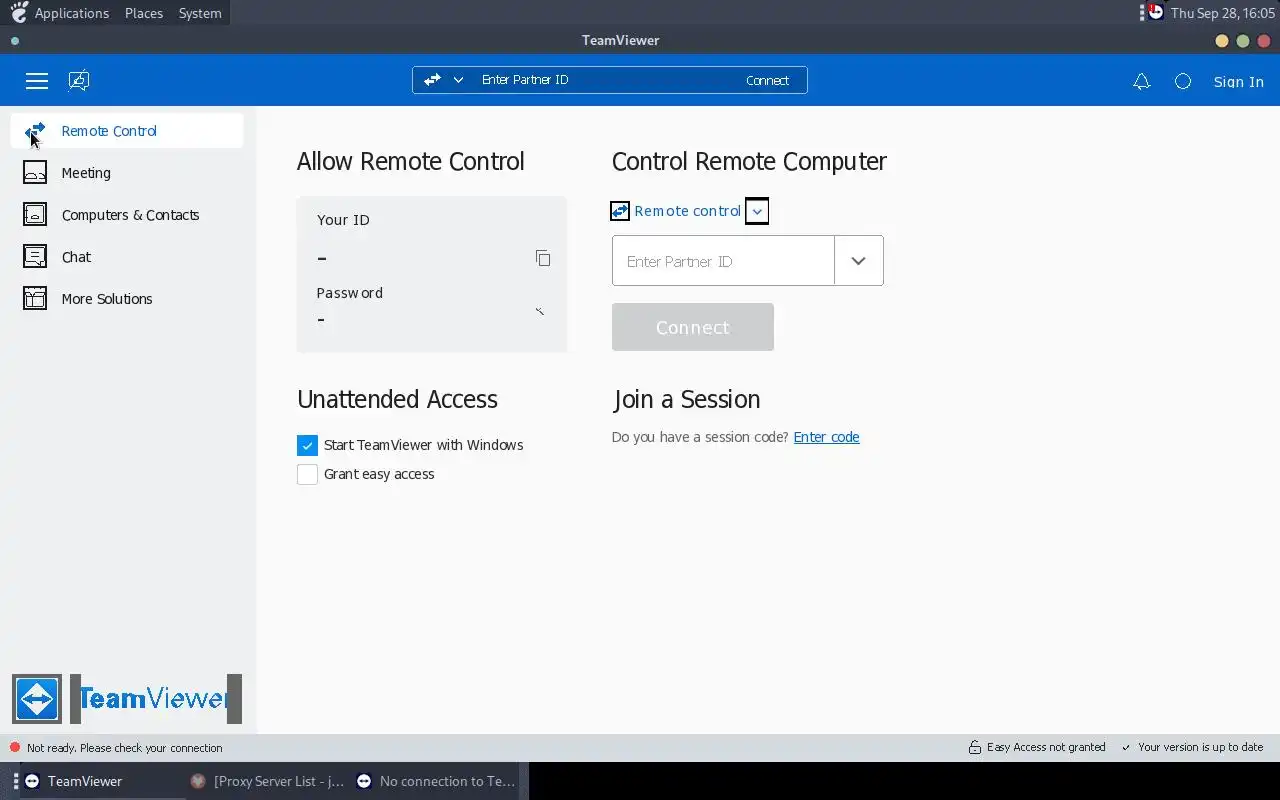Viewport: 1280px width, 800px height.
Task: Click the More Solutions sidebar icon
Action: [x=35, y=299]
